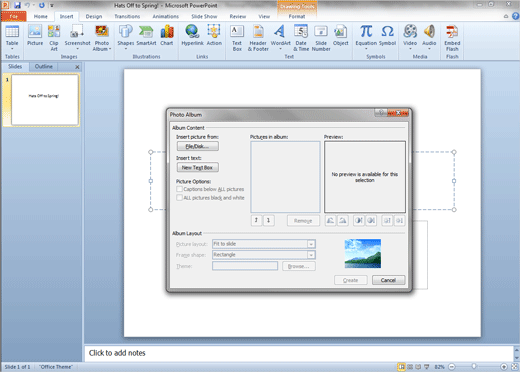Click the Pictures in album list box

pyautogui.click(x=285, y=177)
